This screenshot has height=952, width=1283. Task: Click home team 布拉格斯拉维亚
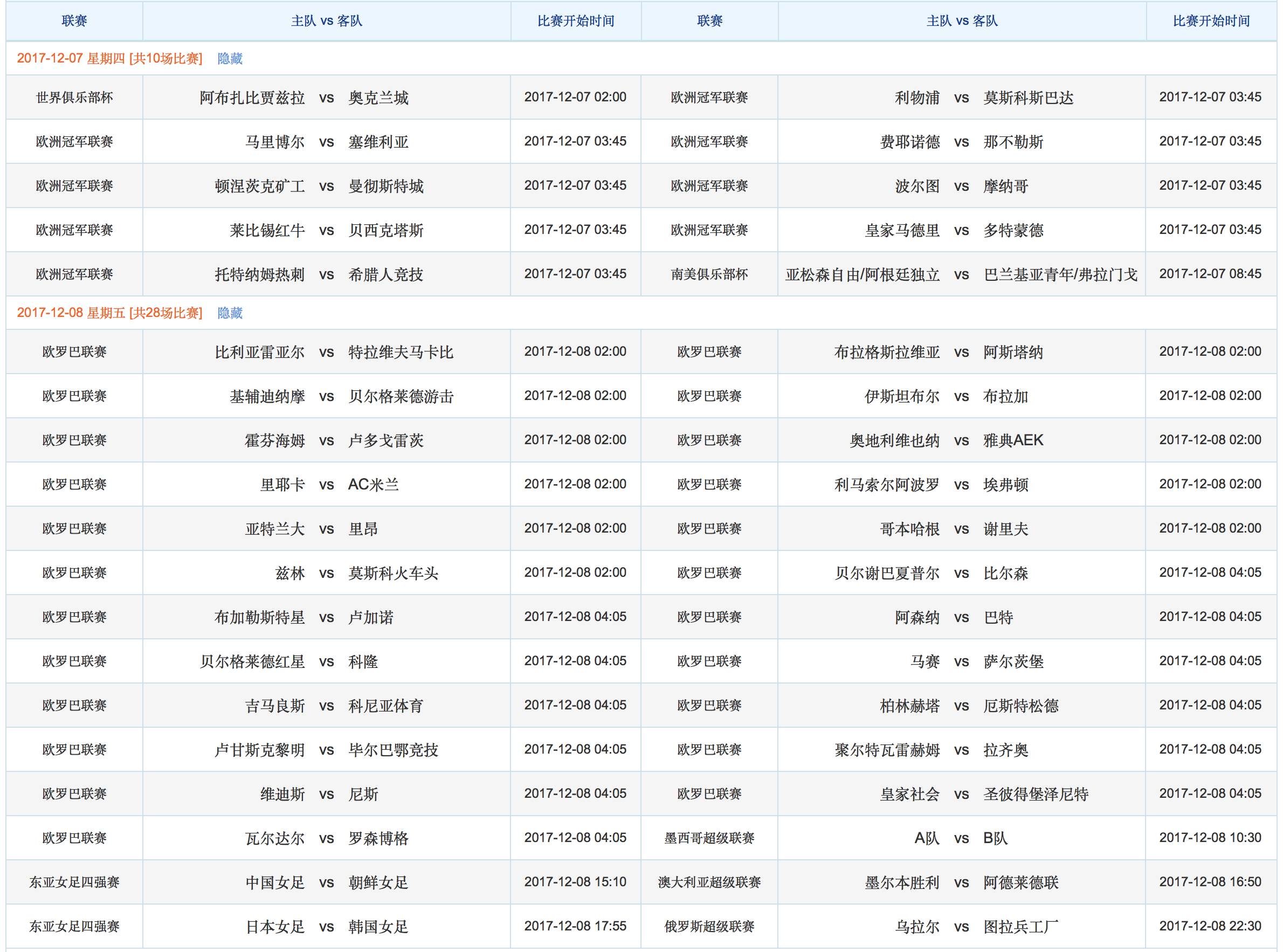[x=887, y=352]
